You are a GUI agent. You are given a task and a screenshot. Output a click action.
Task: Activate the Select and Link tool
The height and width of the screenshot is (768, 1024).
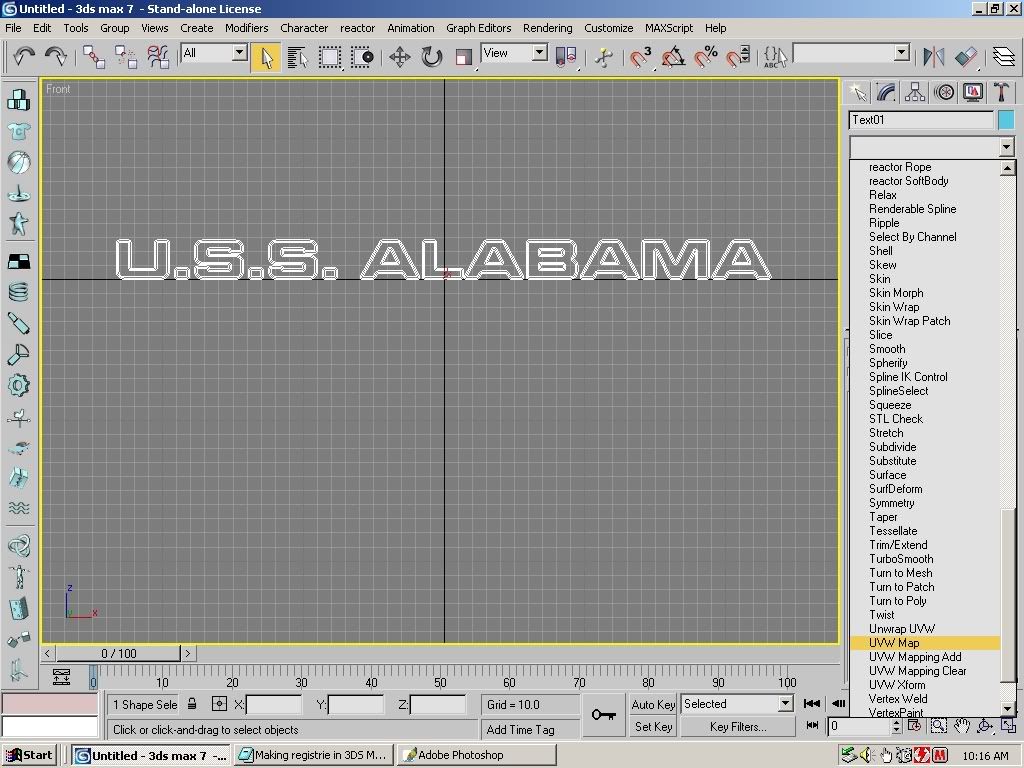(x=93, y=57)
